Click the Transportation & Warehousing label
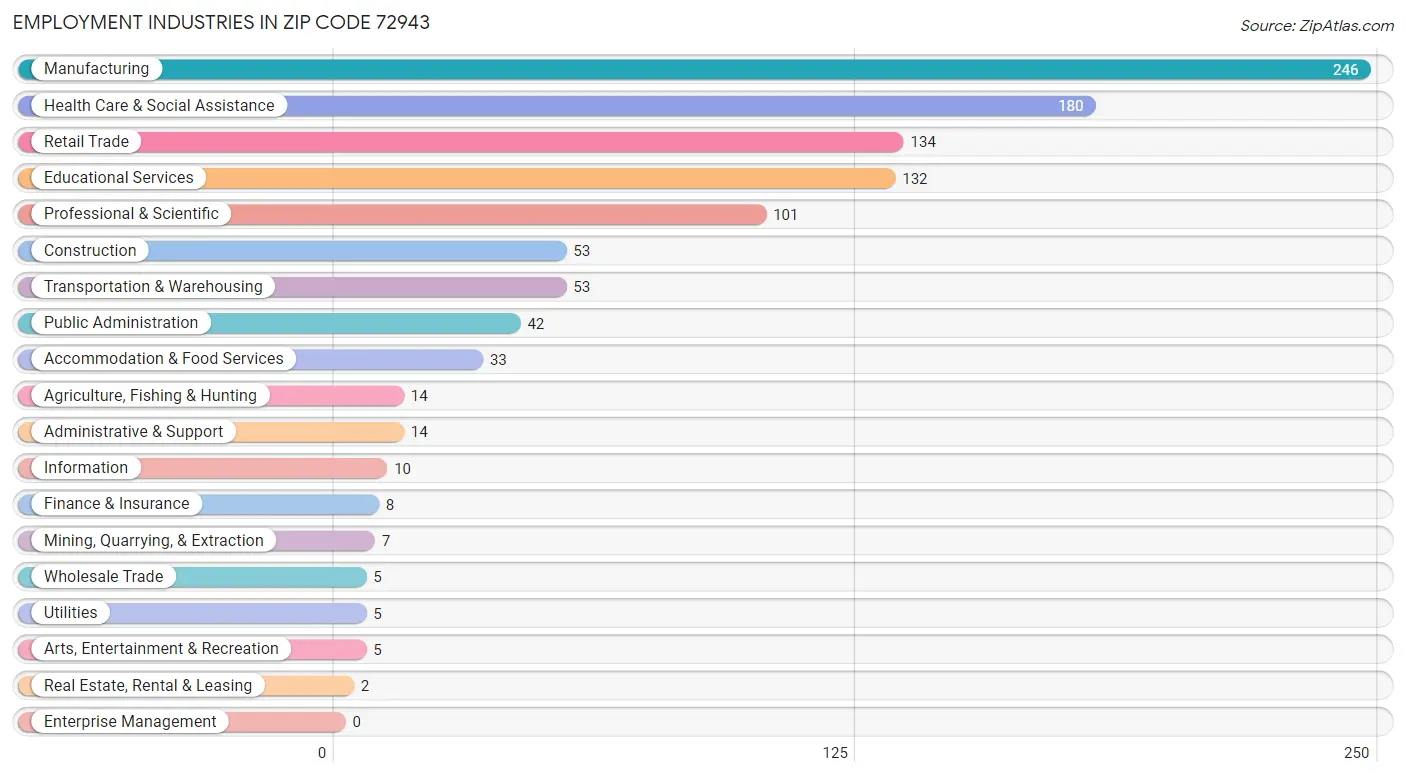1406x777 pixels. tap(153, 286)
